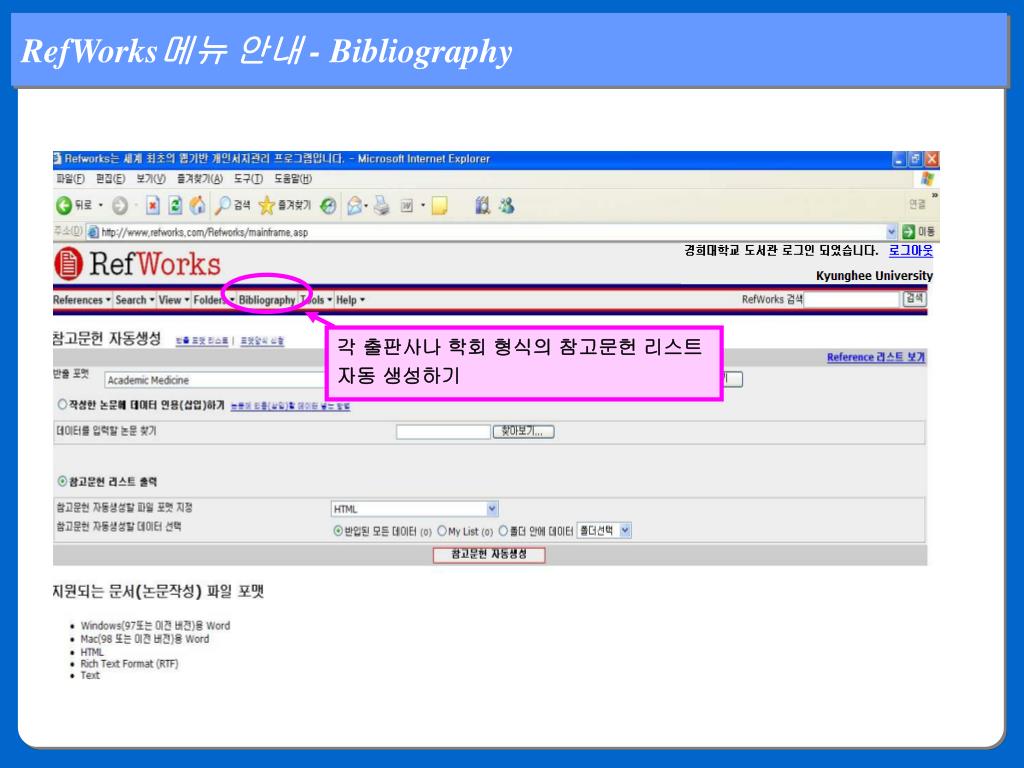1024x768 pixels.
Task: Select the 참고문헌 리스트 출력 radio
Action: (62, 482)
